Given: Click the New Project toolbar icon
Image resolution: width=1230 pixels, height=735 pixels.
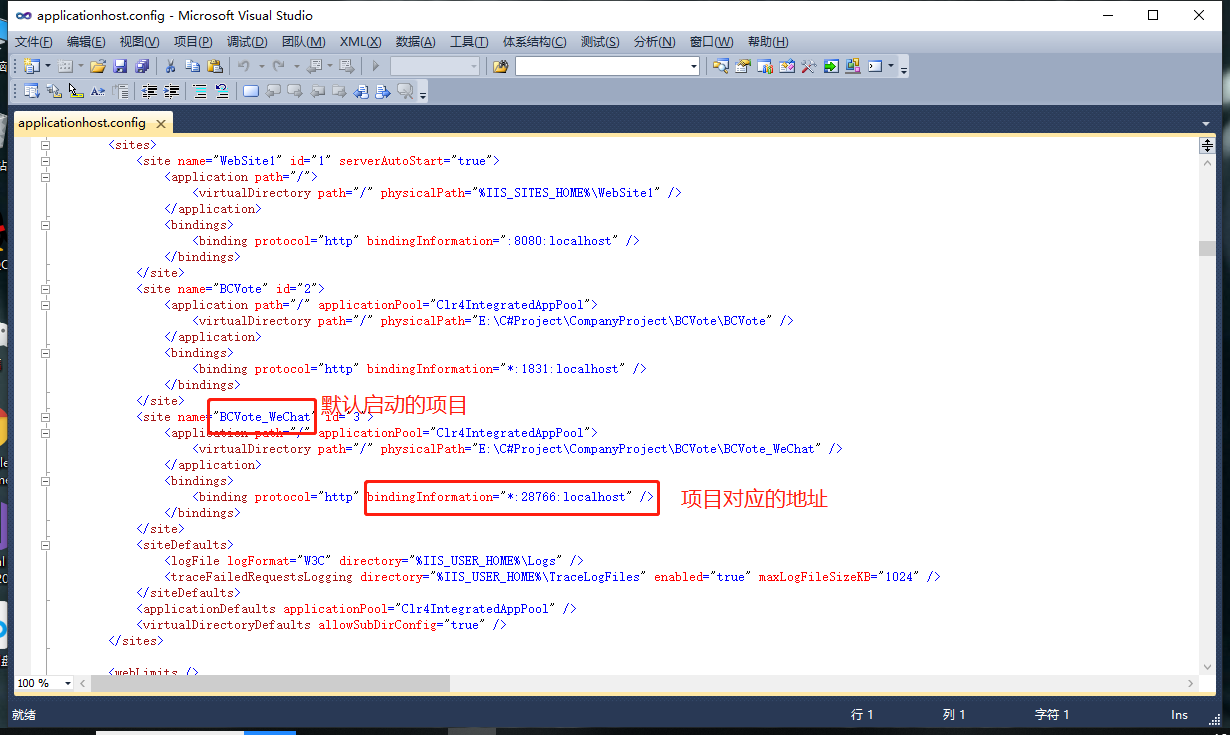Looking at the screenshot, I should 30,66.
